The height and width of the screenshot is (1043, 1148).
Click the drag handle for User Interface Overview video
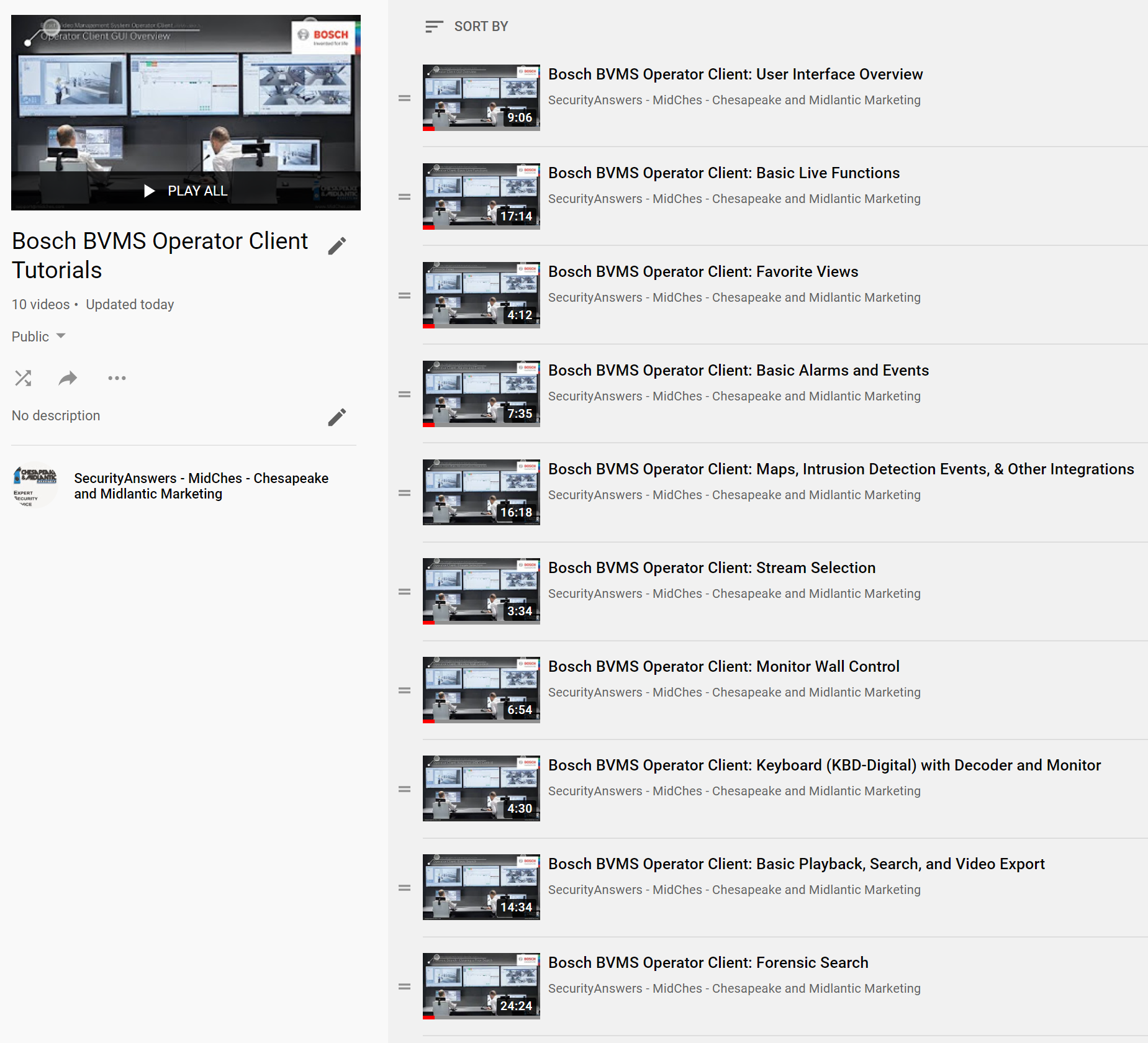404,98
